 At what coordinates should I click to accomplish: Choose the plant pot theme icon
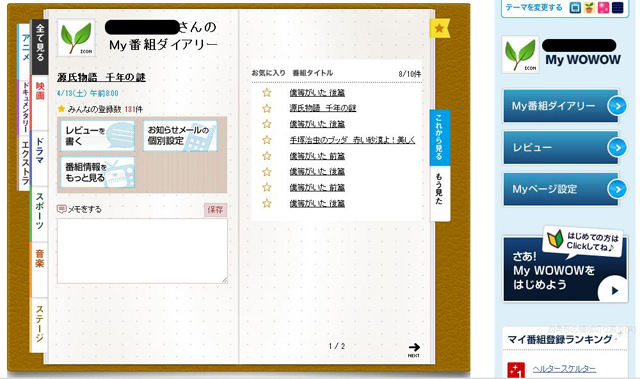589,8
